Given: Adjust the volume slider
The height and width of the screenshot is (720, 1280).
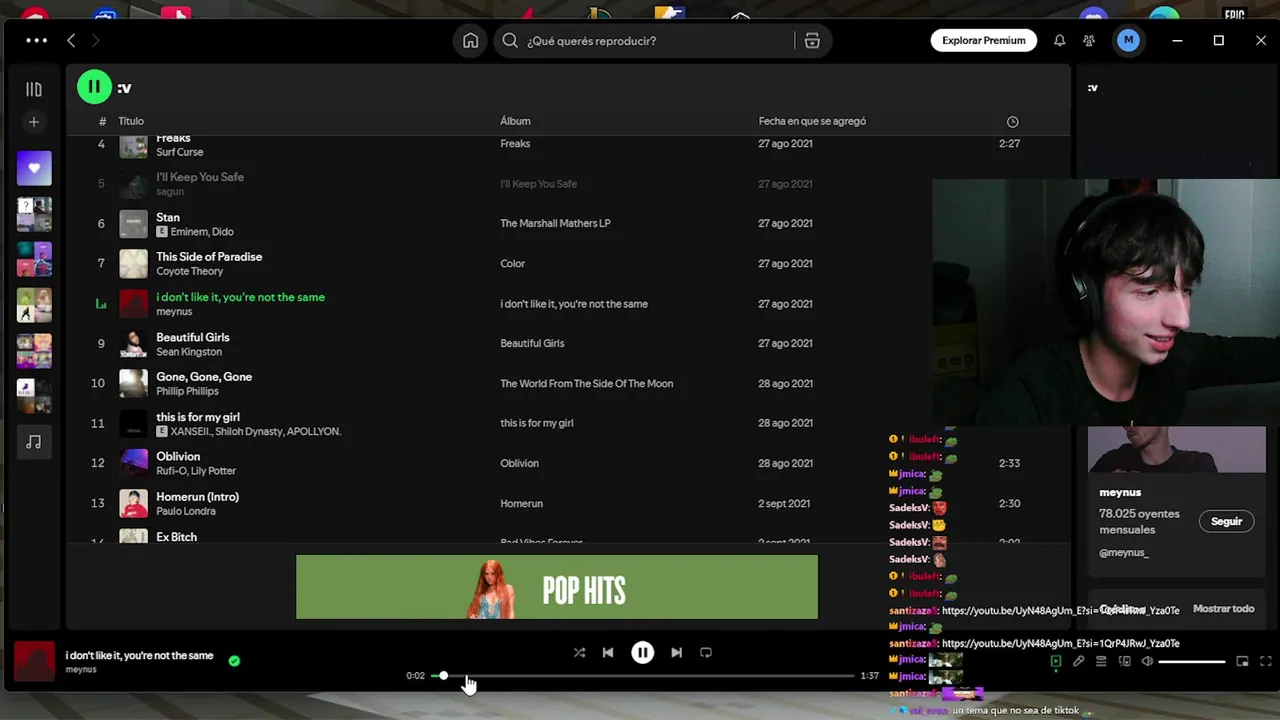Looking at the screenshot, I should [1192, 661].
